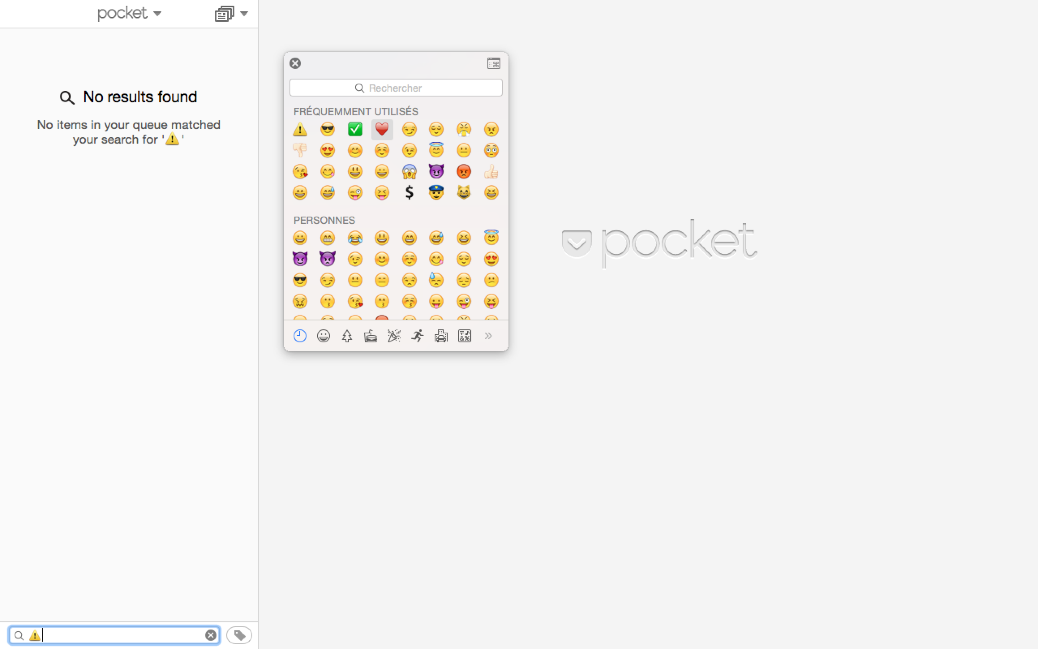Pick the police officer emoji
The width and height of the screenshot is (1038, 649).
click(x=436, y=193)
